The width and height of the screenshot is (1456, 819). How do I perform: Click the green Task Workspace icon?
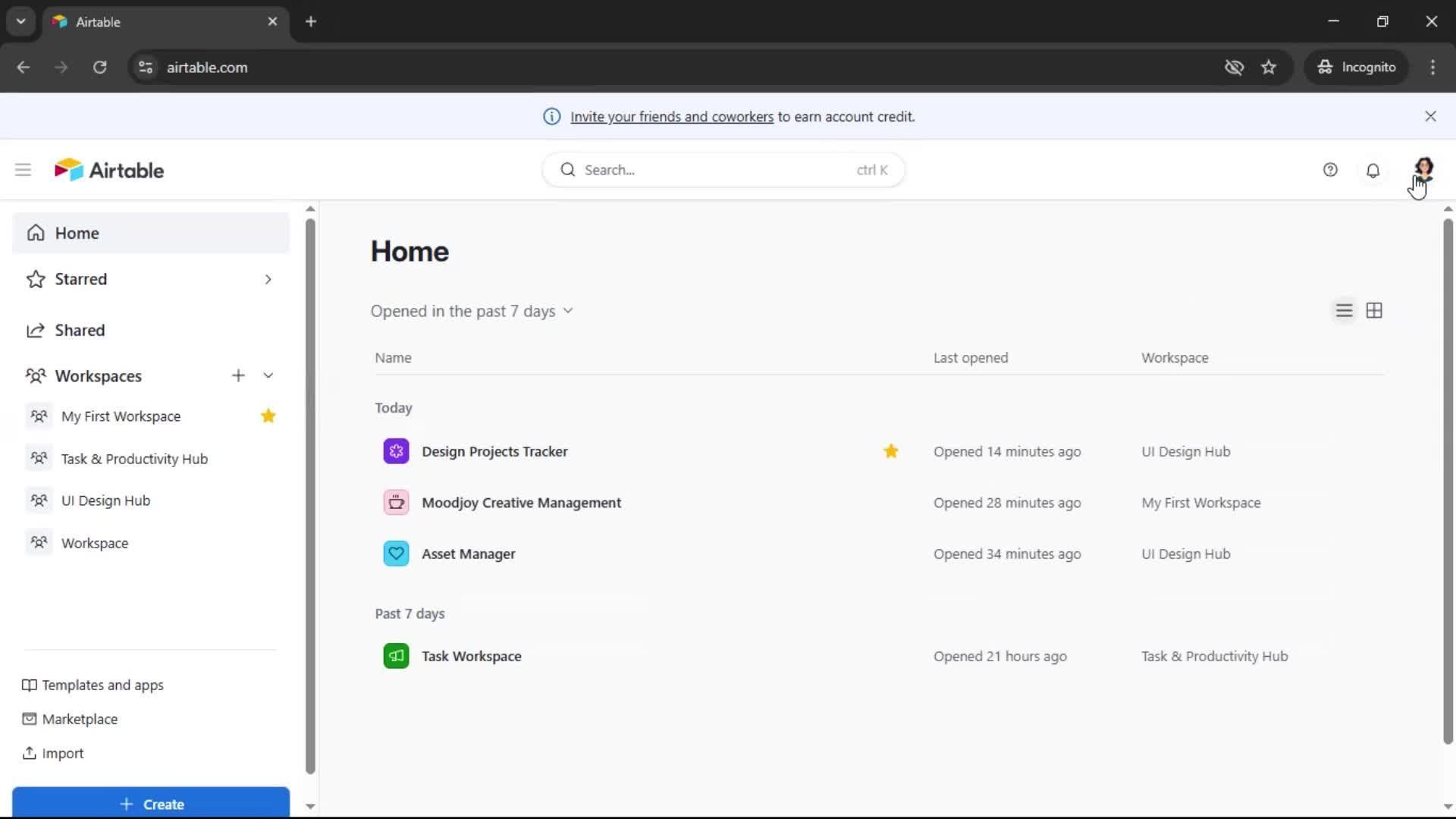pyautogui.click(x=396, y=656)
